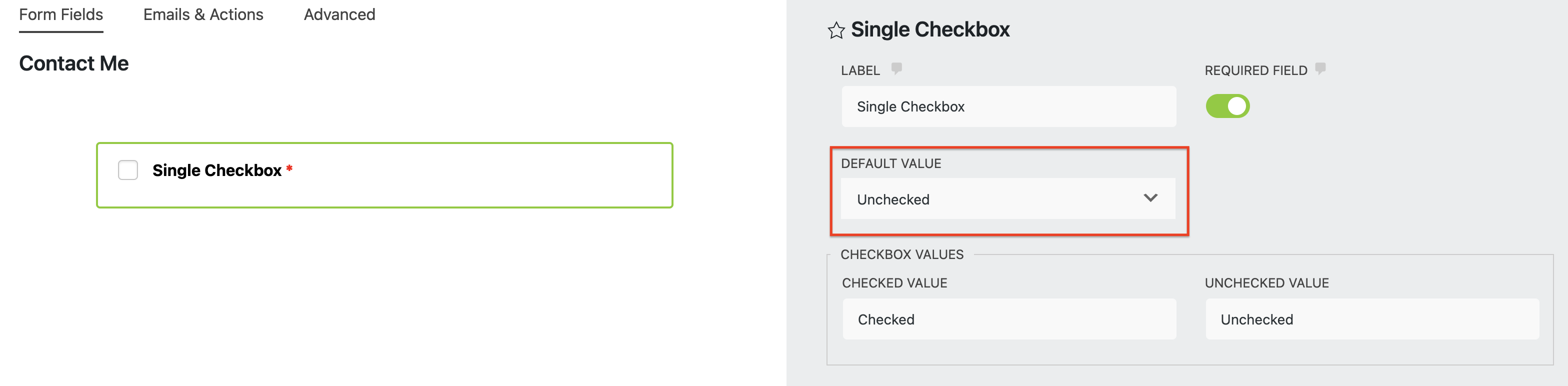
Task: Open the help bubble beside REQUIRED FIELD
Action: (x=1319, y=69)
